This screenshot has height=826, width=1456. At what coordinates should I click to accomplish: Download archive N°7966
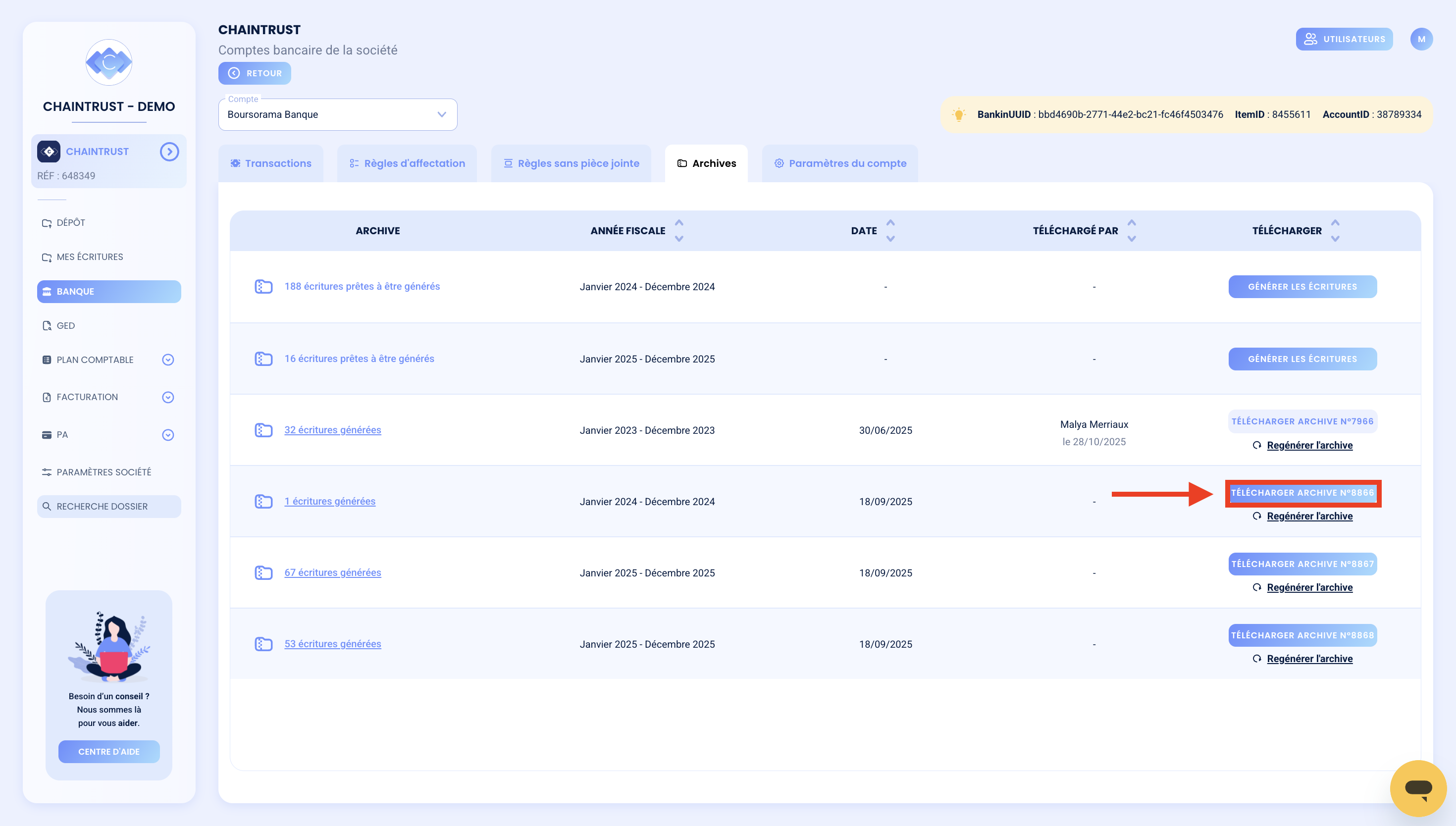coord(1302,421)
